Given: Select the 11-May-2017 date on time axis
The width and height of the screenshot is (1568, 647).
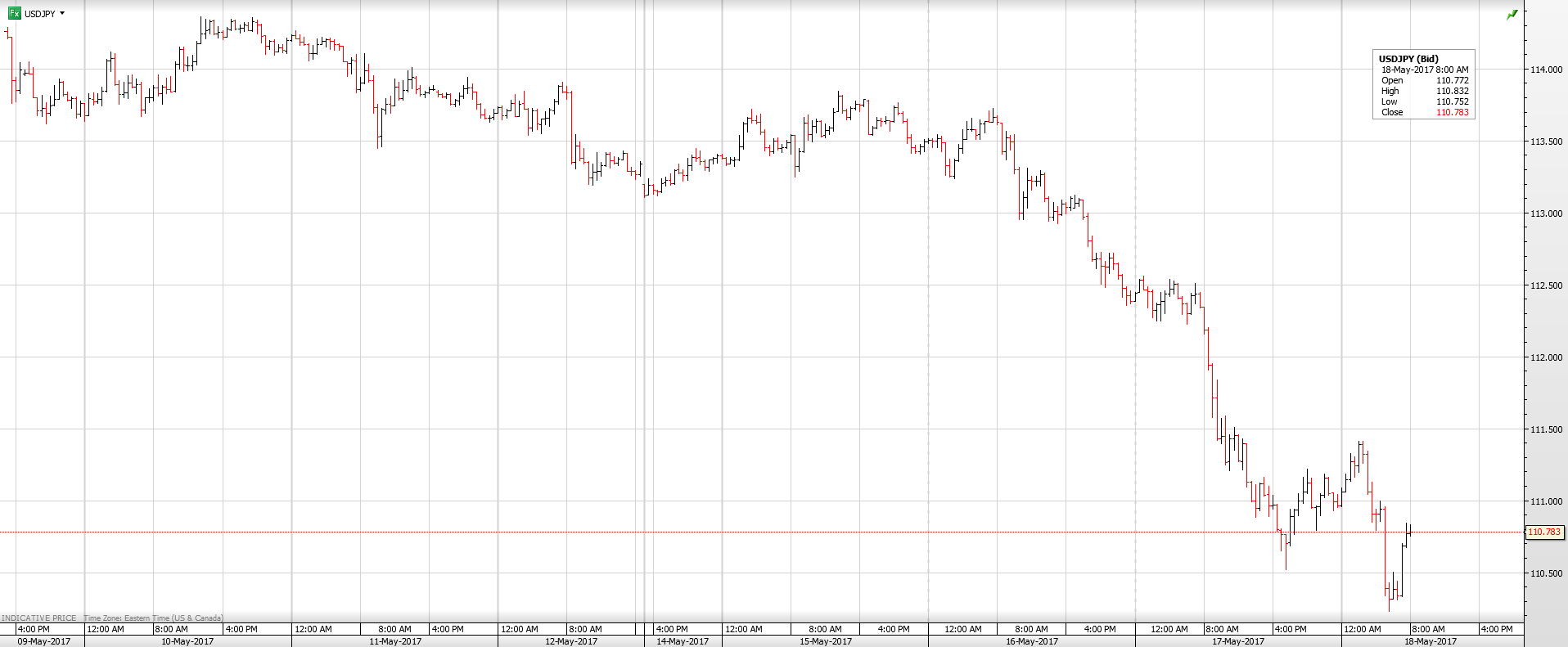Looking at the screenshot, I should 395,641.
